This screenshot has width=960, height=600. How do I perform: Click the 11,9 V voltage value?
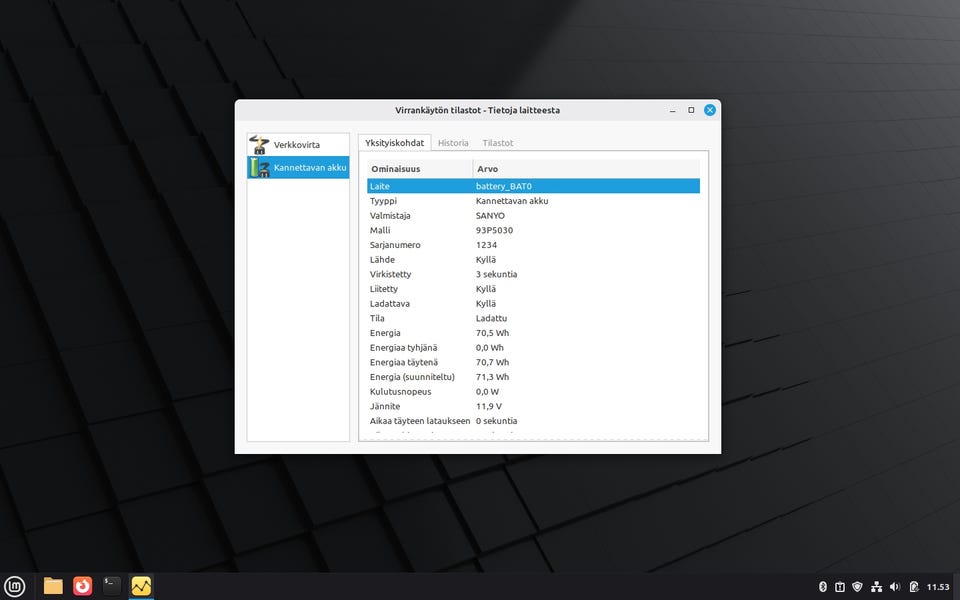click(489, 407)
